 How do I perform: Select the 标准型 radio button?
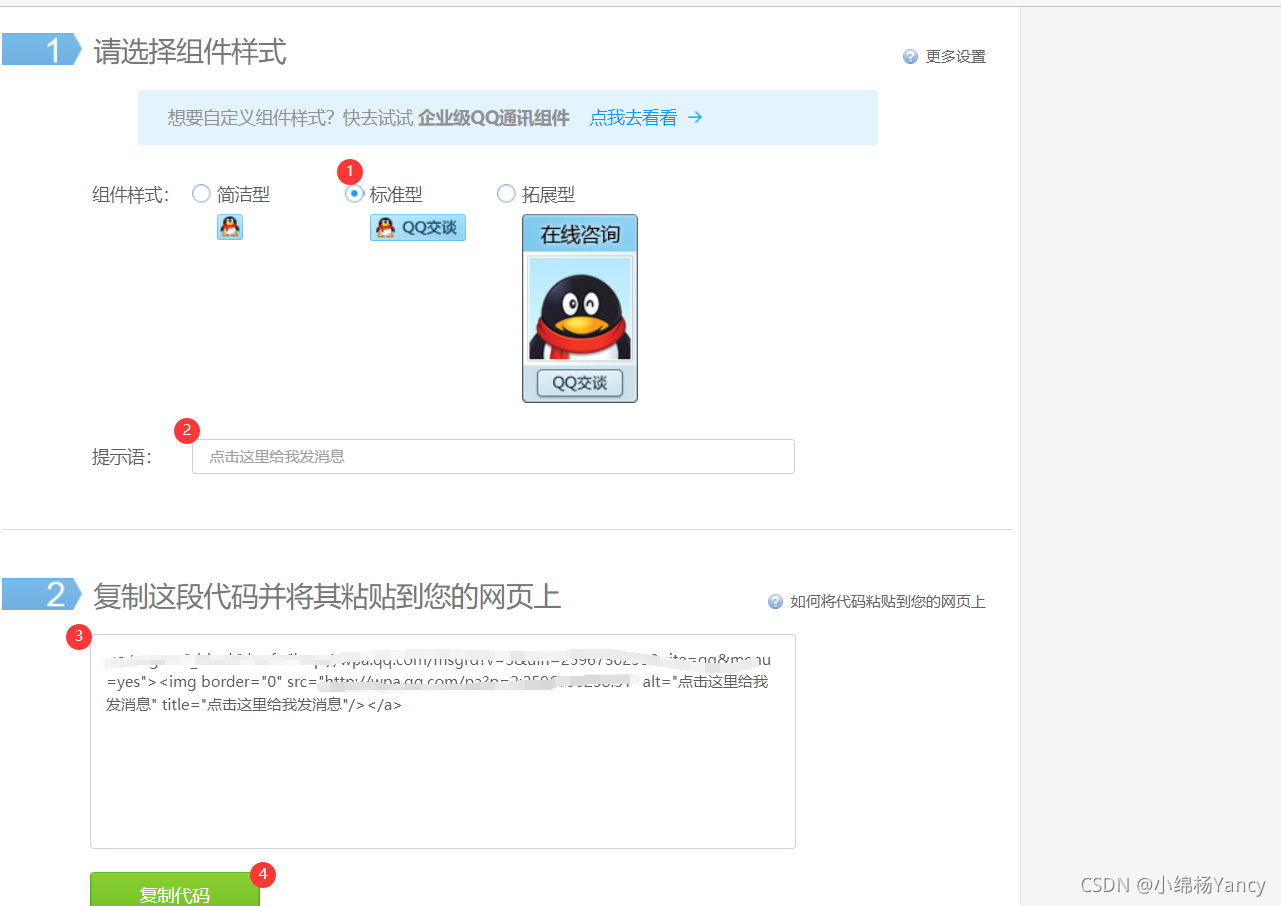click(354, 194)
